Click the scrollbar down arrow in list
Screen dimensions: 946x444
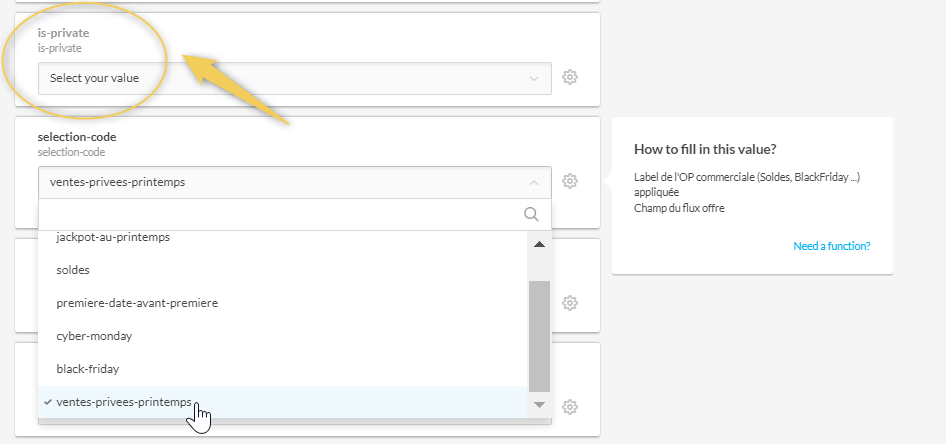[x=539, y=404]
